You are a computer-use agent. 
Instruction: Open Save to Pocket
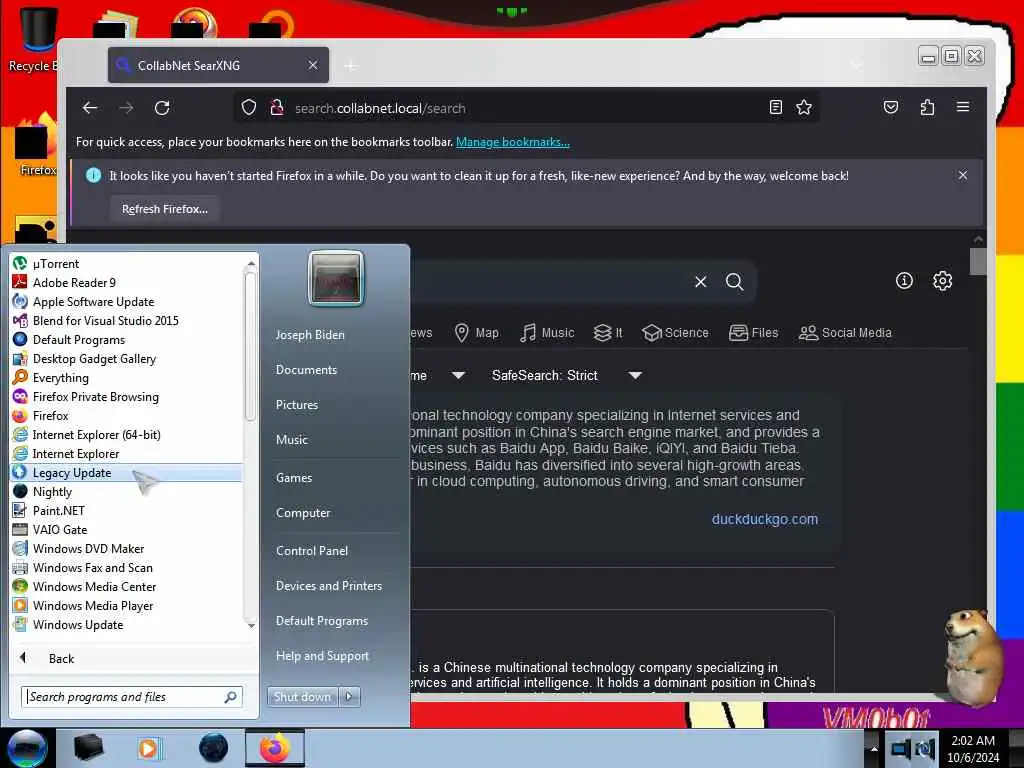coord(891,107)
